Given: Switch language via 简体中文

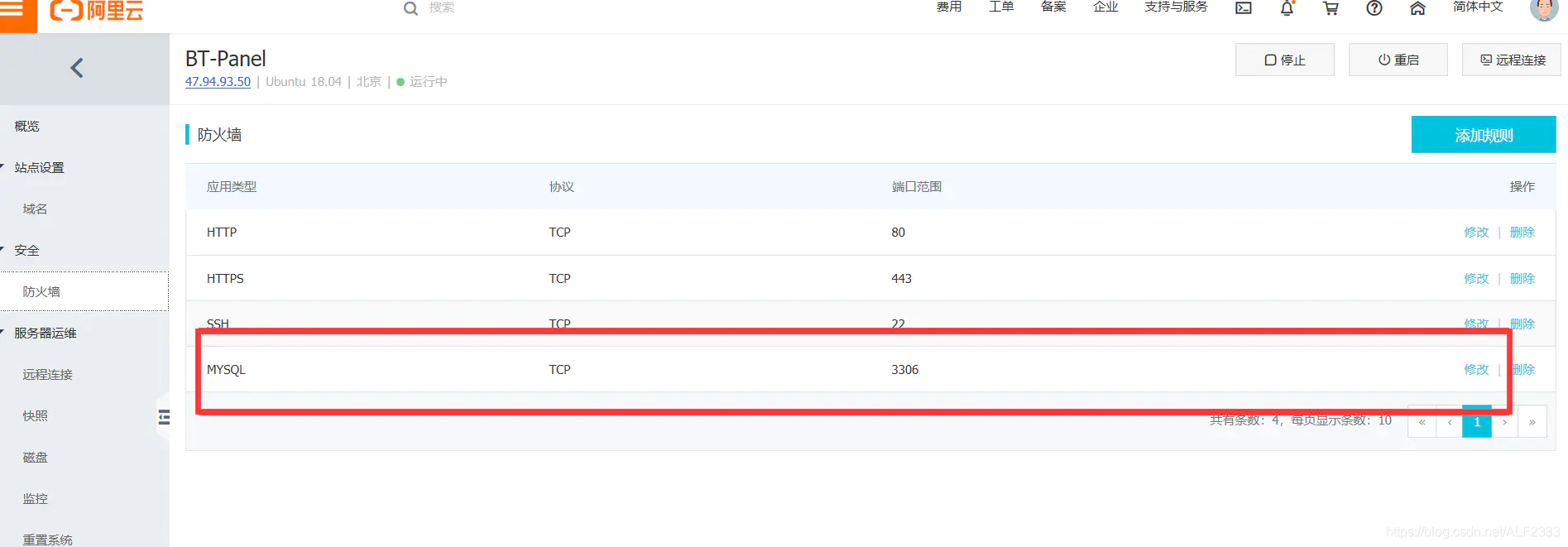Looking at the screenshot, I should point(1478,7).
